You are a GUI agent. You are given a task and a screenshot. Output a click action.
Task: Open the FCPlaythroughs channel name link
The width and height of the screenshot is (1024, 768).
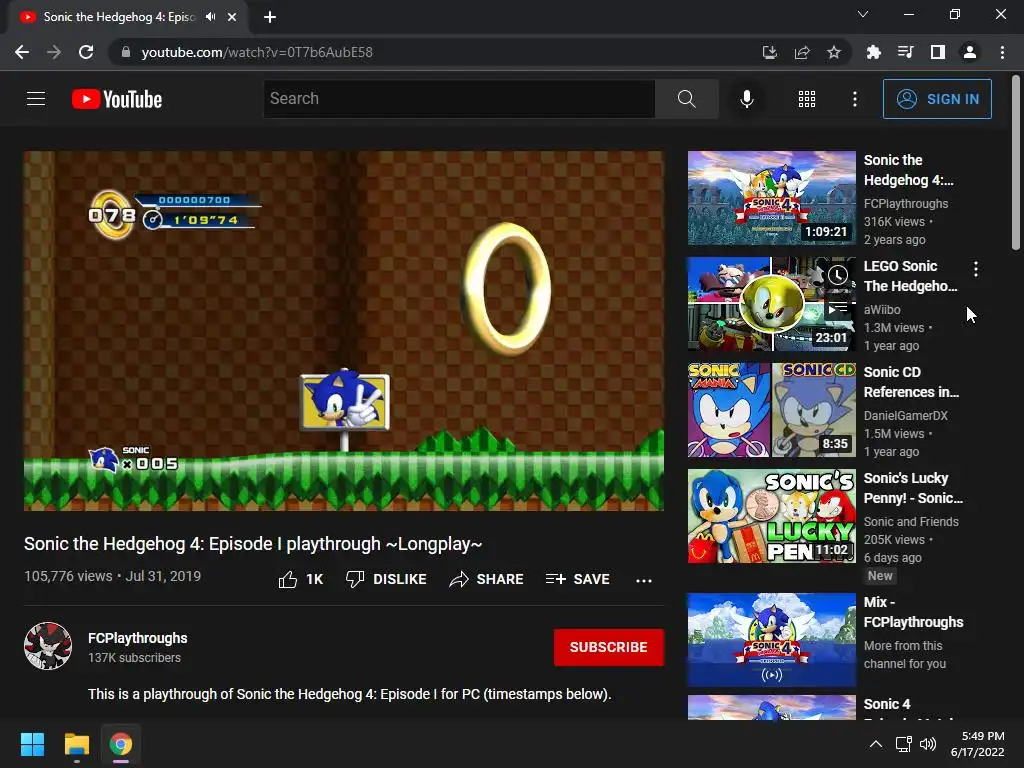click(138, 638)
